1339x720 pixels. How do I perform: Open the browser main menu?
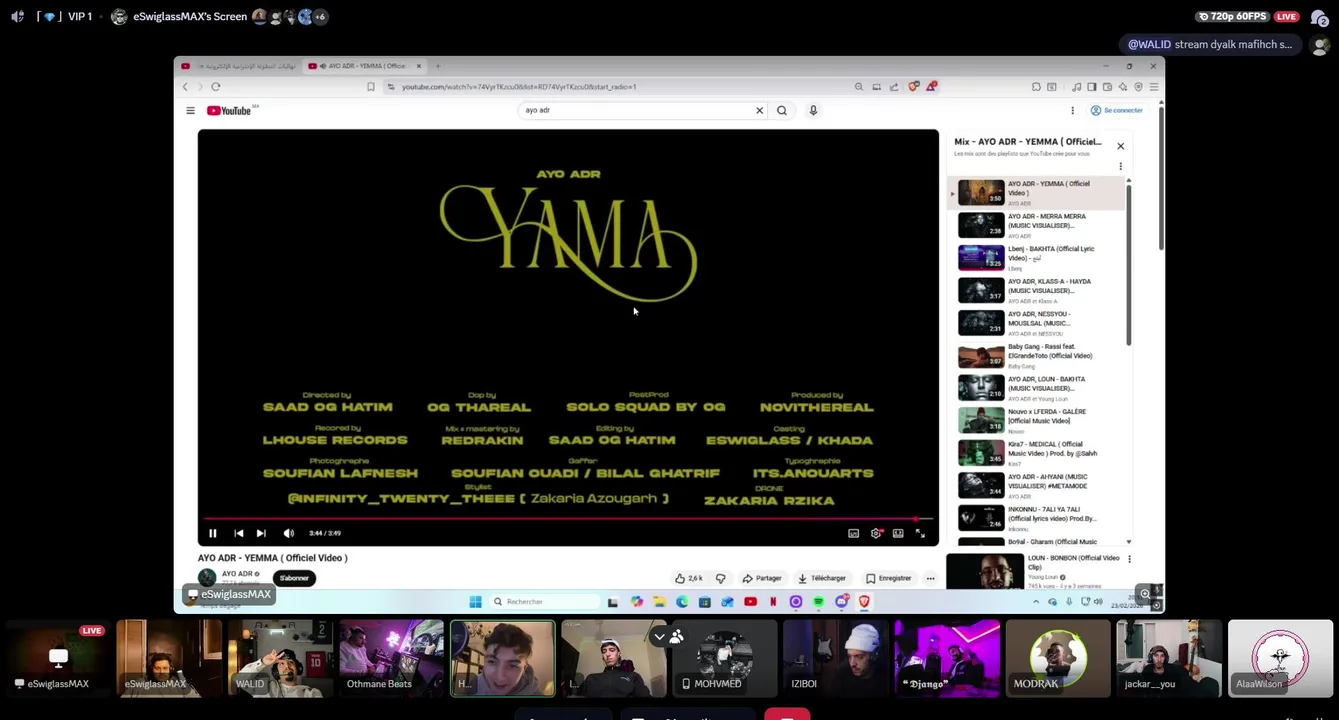tap(1154, 87)
